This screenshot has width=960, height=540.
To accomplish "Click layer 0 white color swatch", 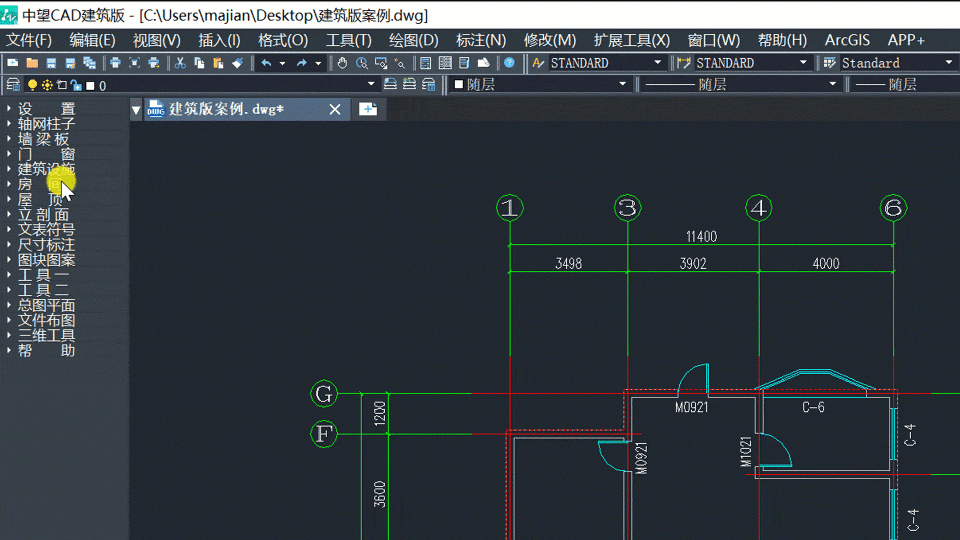I will [91, 86].
